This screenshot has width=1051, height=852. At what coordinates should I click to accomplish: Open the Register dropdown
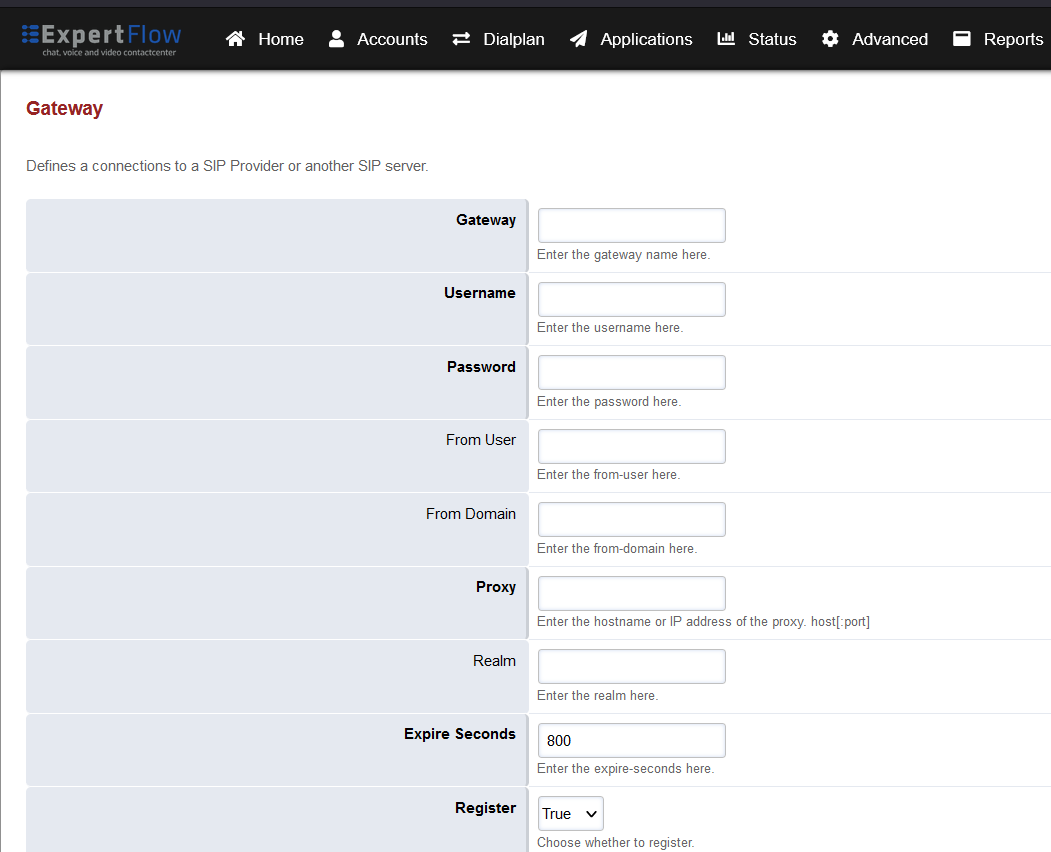[x=570, y=814]
